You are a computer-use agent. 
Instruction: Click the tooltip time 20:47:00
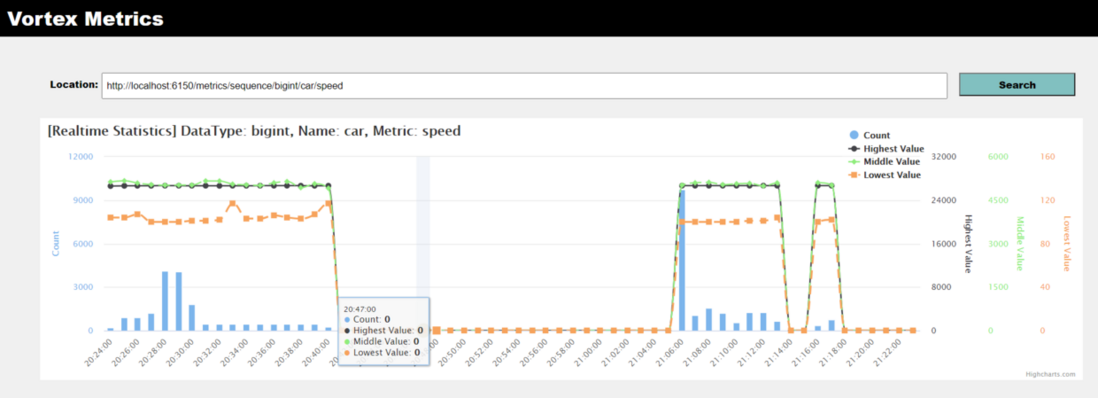point(360,308)
